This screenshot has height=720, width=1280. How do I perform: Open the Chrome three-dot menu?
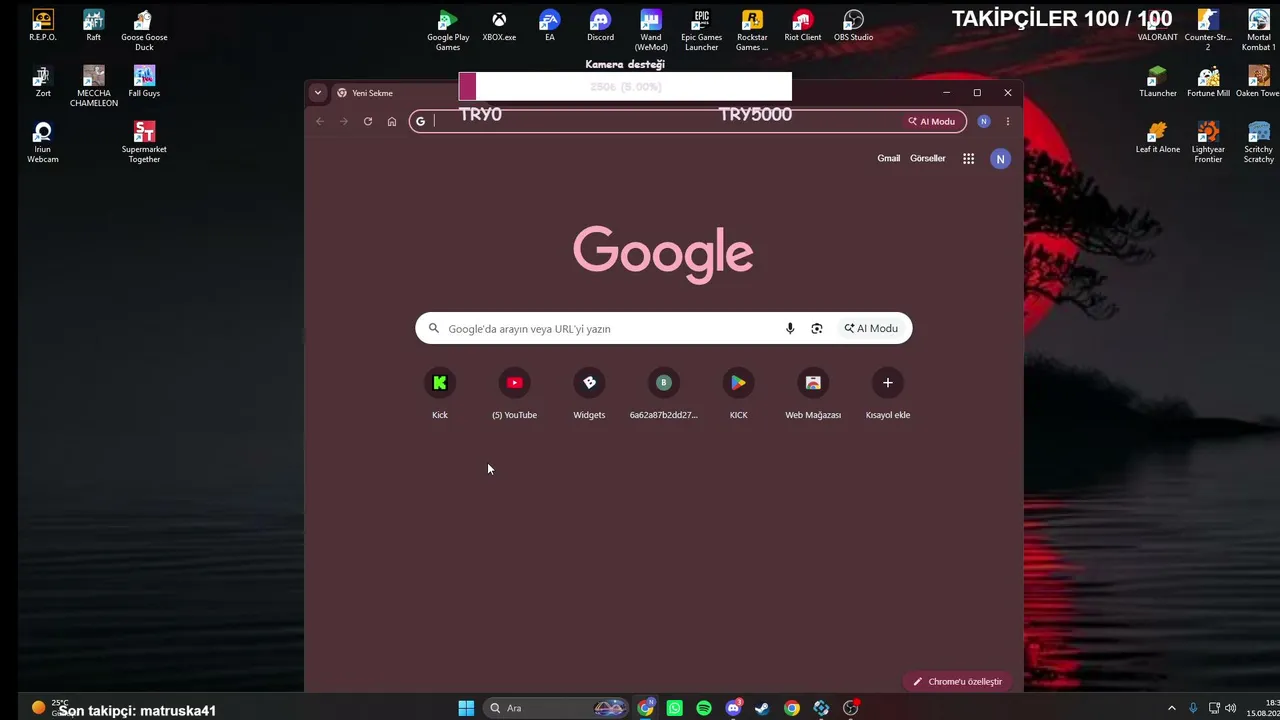1008,121
